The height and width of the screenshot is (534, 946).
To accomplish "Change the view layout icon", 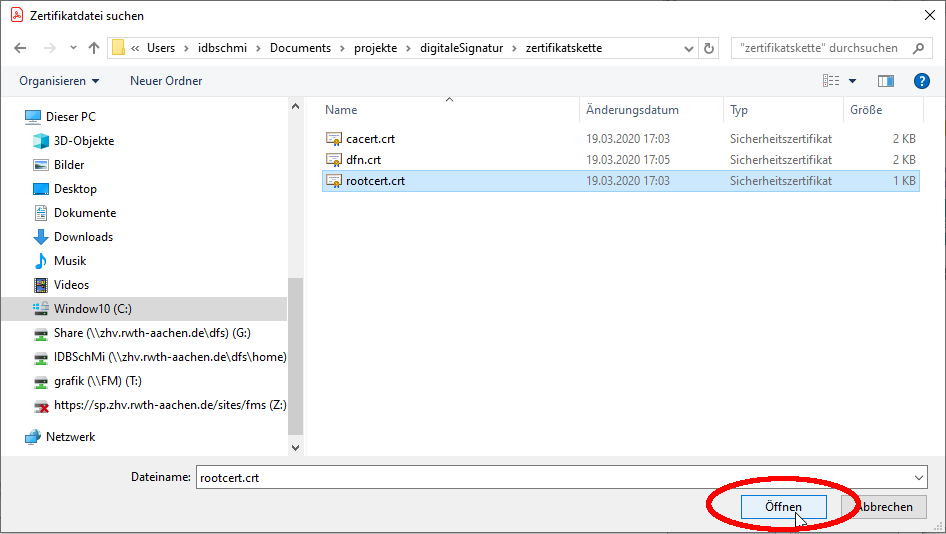I will click(831, 81).
